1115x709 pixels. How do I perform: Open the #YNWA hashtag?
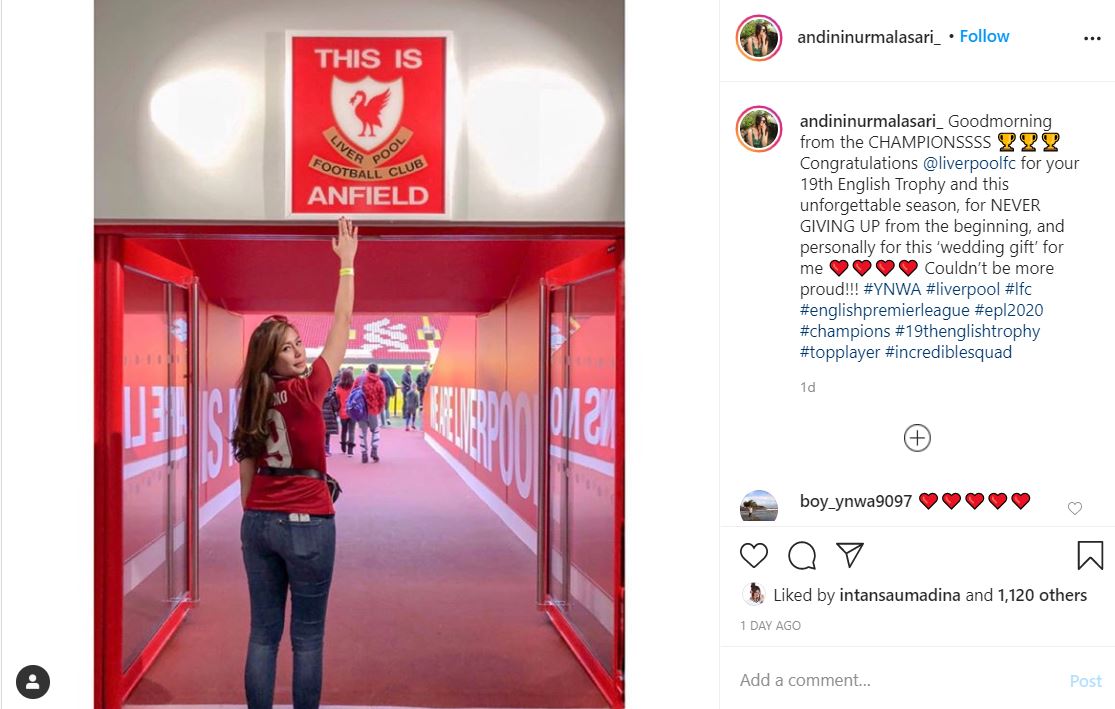892,289
